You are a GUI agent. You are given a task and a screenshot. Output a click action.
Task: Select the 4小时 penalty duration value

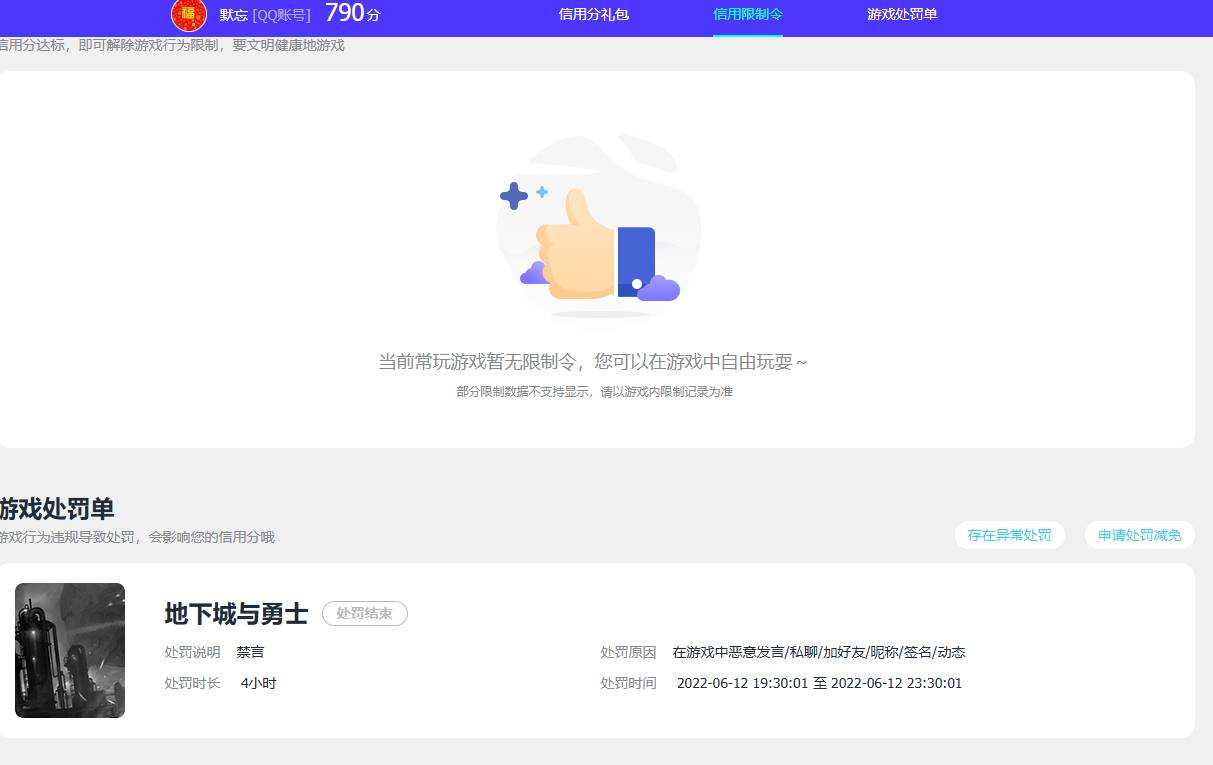(x=258, y=683)
